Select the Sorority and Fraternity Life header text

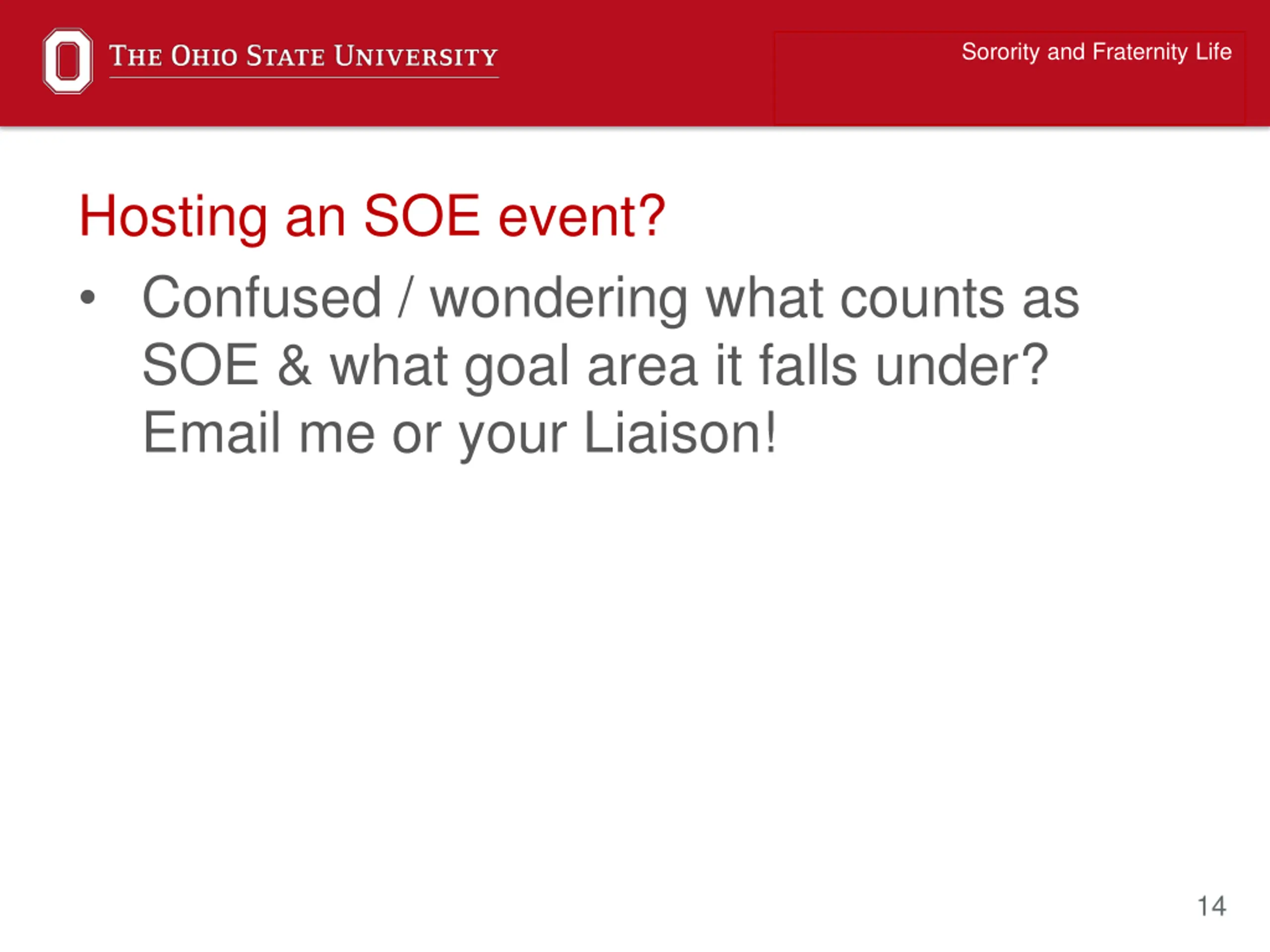tap(1096, 52)
